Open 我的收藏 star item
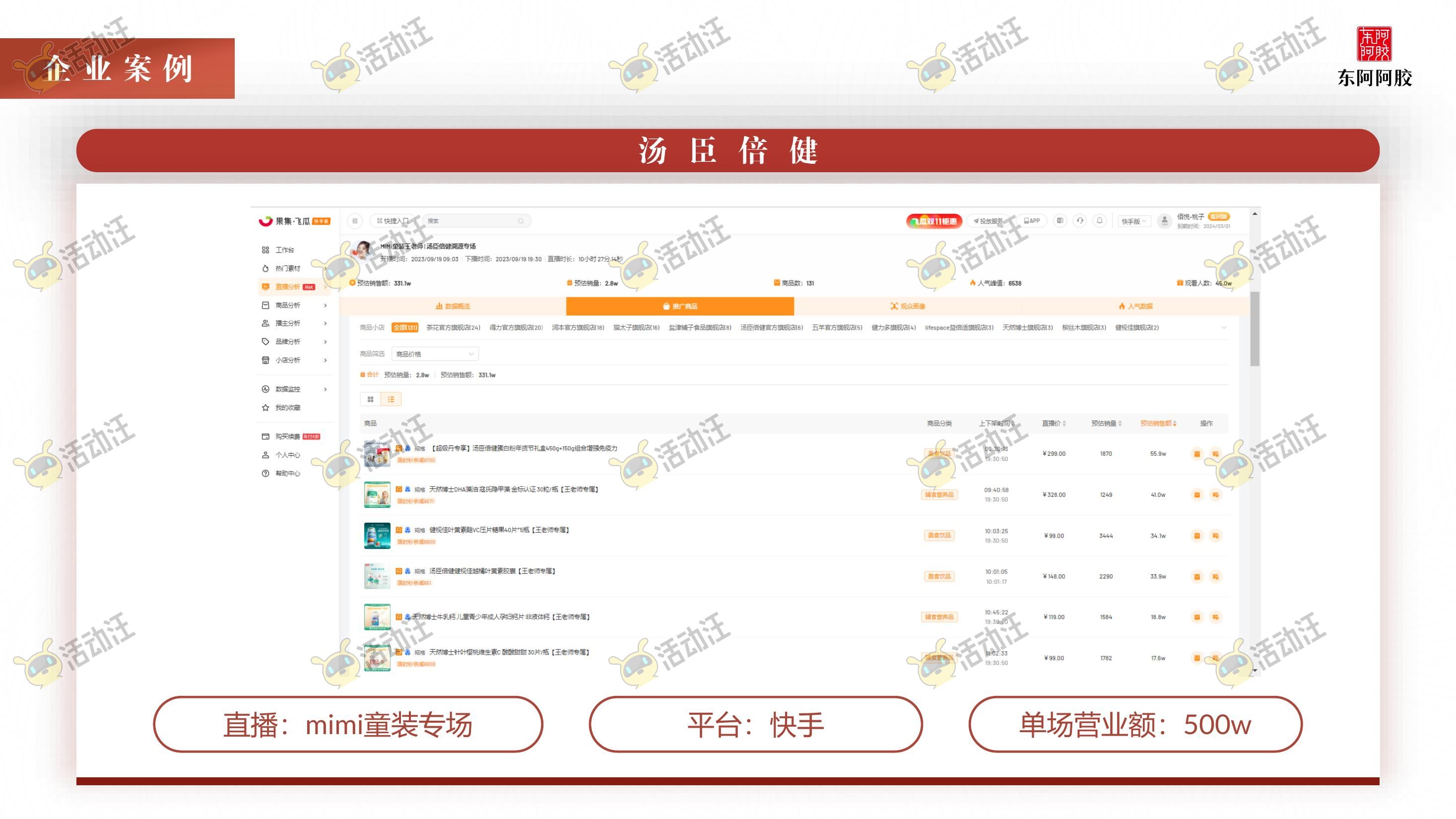Screen dimensions: 1456x819 coord(281,408)
